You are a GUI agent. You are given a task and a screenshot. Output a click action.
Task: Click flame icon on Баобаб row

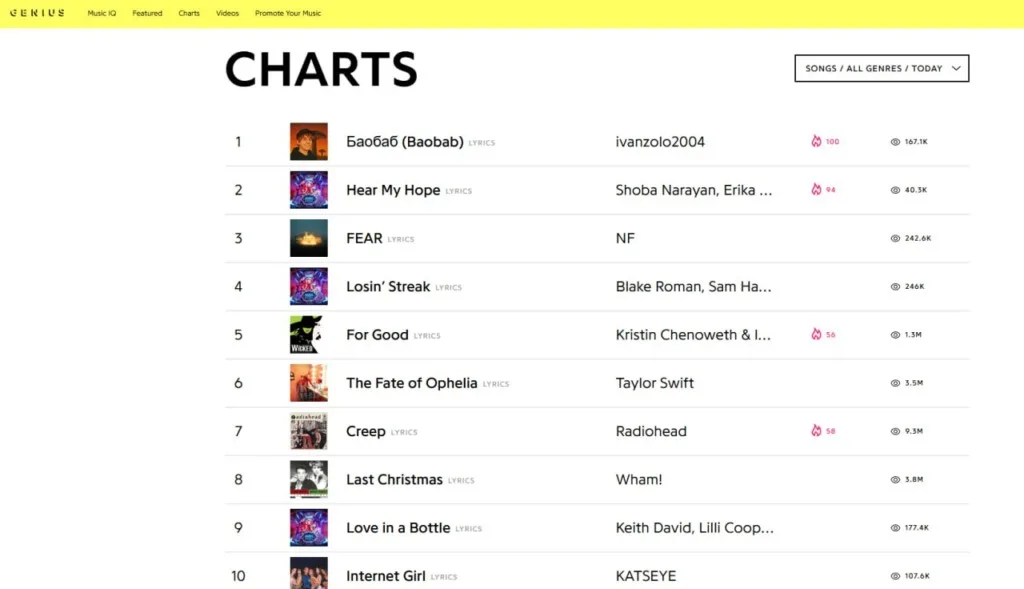pyautogui.click(x=816, y=142)
